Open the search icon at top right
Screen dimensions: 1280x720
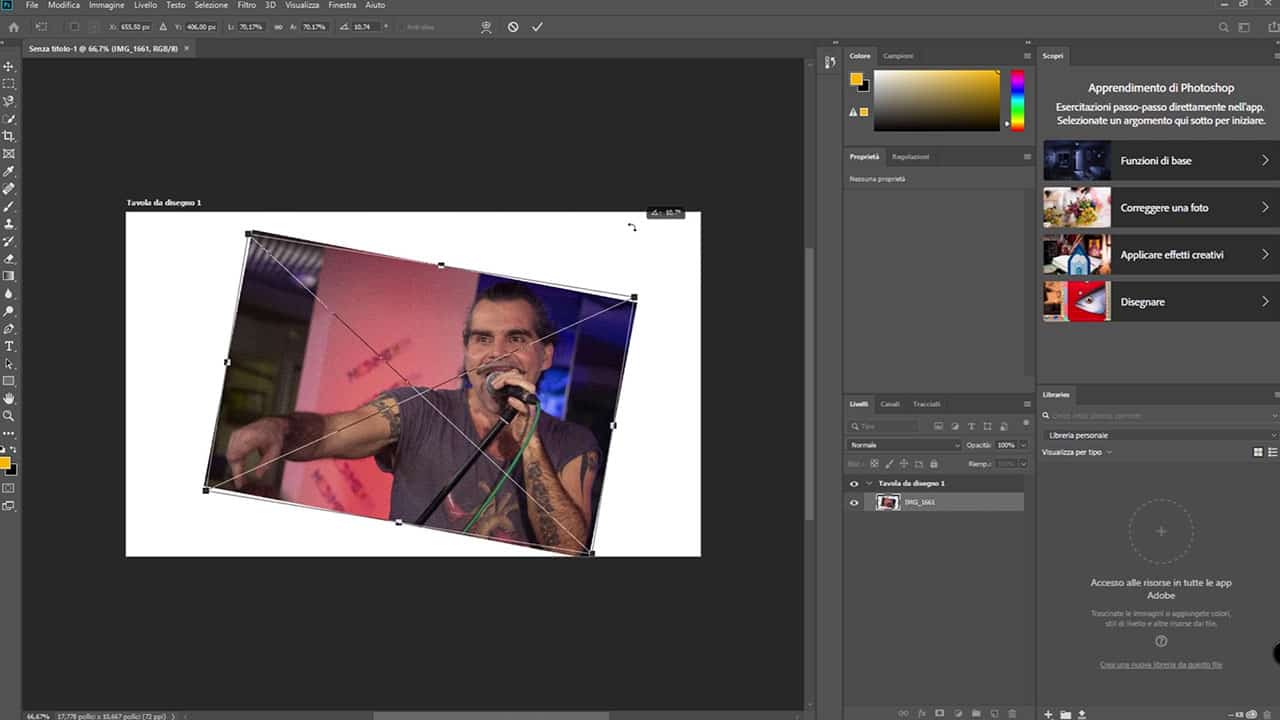click(x=1224, y=27)
